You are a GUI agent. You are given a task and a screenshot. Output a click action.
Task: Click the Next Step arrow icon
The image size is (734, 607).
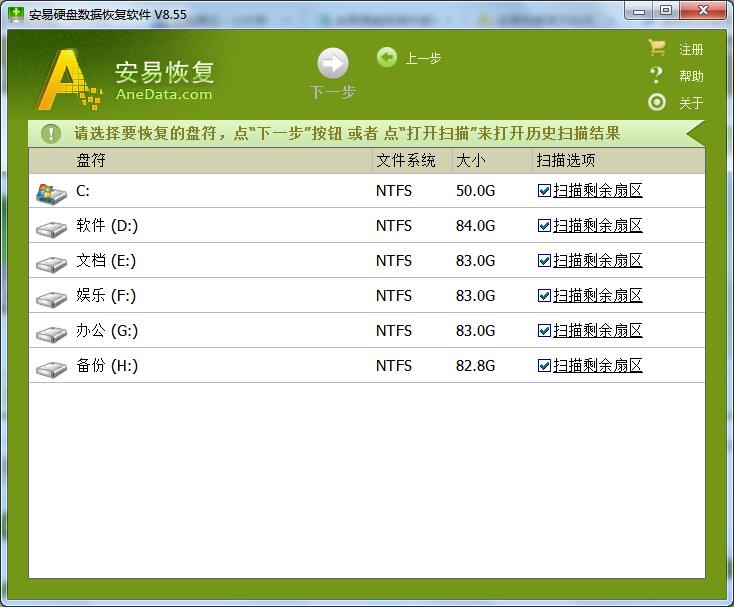point(333,63)
